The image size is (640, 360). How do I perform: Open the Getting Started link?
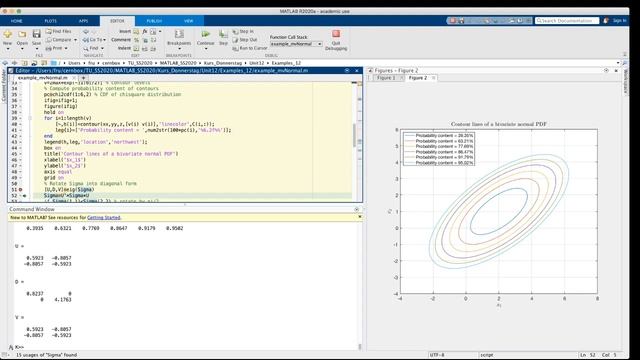104,218
